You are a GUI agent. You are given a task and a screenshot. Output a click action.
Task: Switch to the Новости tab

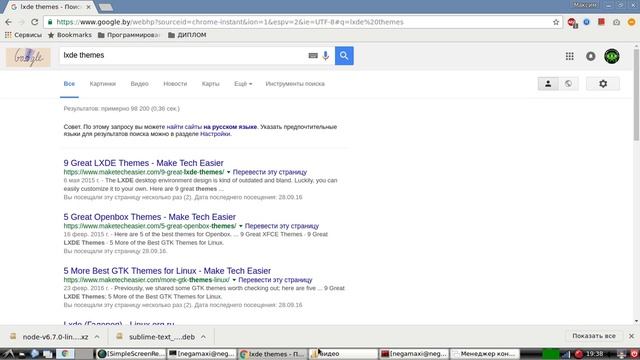(175, 84)
